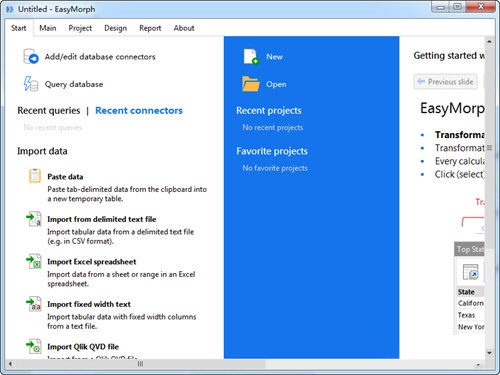Go to the Previous slide

click(446, 82)
